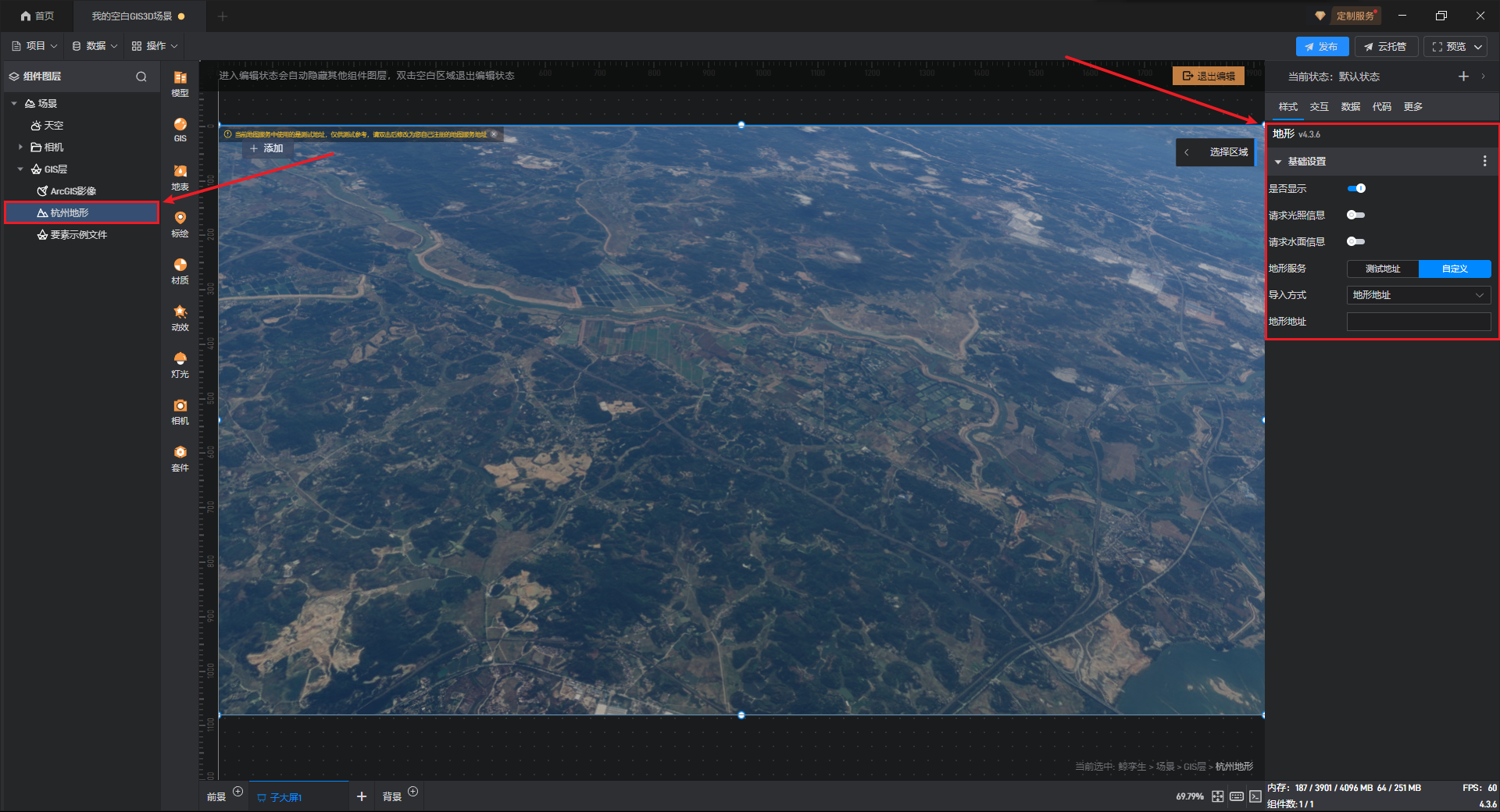1500x812 pixels.
Task: Open the 地表 component category
Action: click(180, 176)
